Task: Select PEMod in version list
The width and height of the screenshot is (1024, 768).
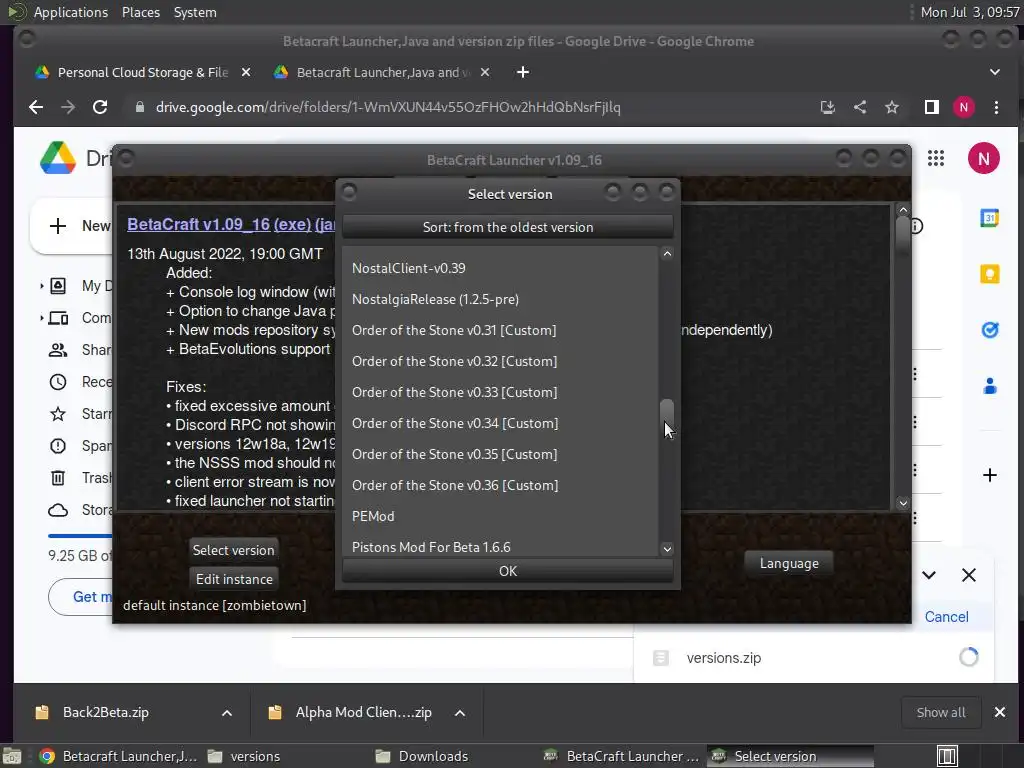Action: (x=500, y=517)
